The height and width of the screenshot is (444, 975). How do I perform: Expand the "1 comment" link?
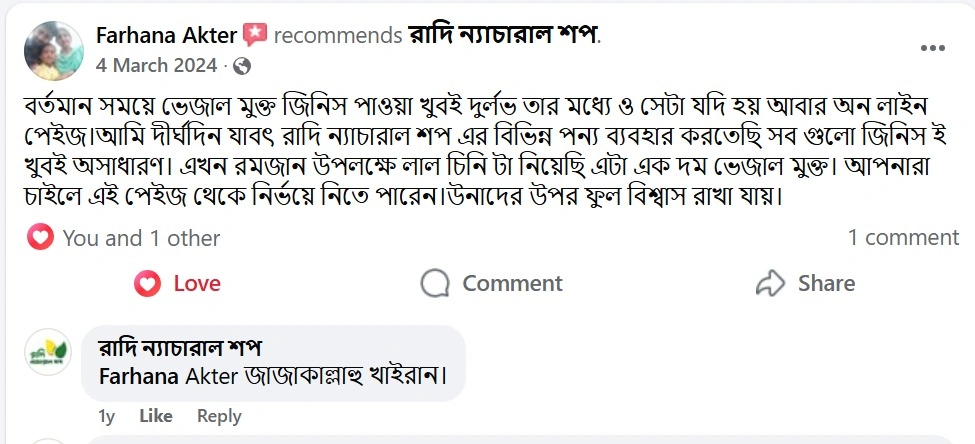point(903,238)
